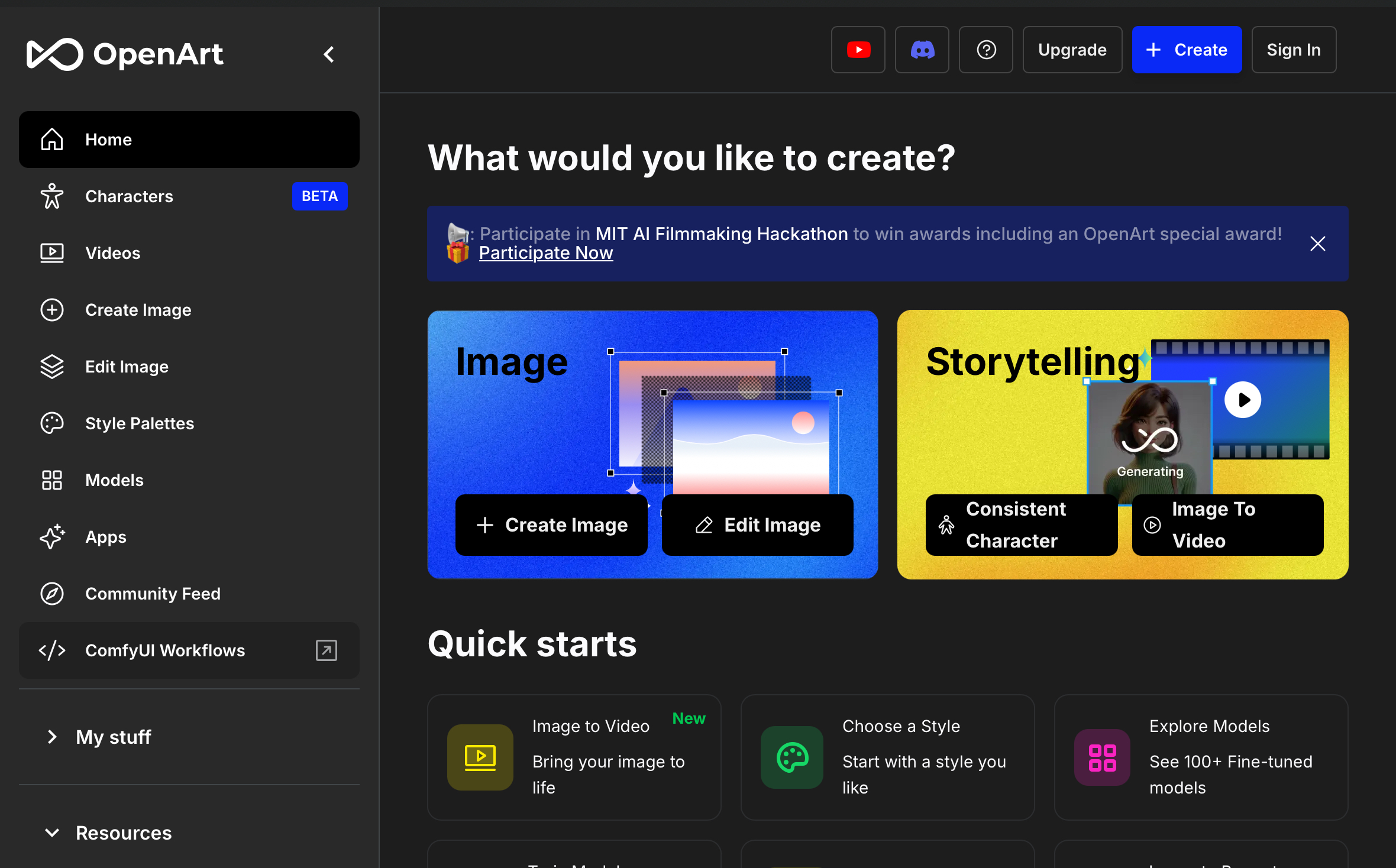Screen dimensions: 1396x868
Task: Dismiss the hackathon banner
Action: 1318,244
